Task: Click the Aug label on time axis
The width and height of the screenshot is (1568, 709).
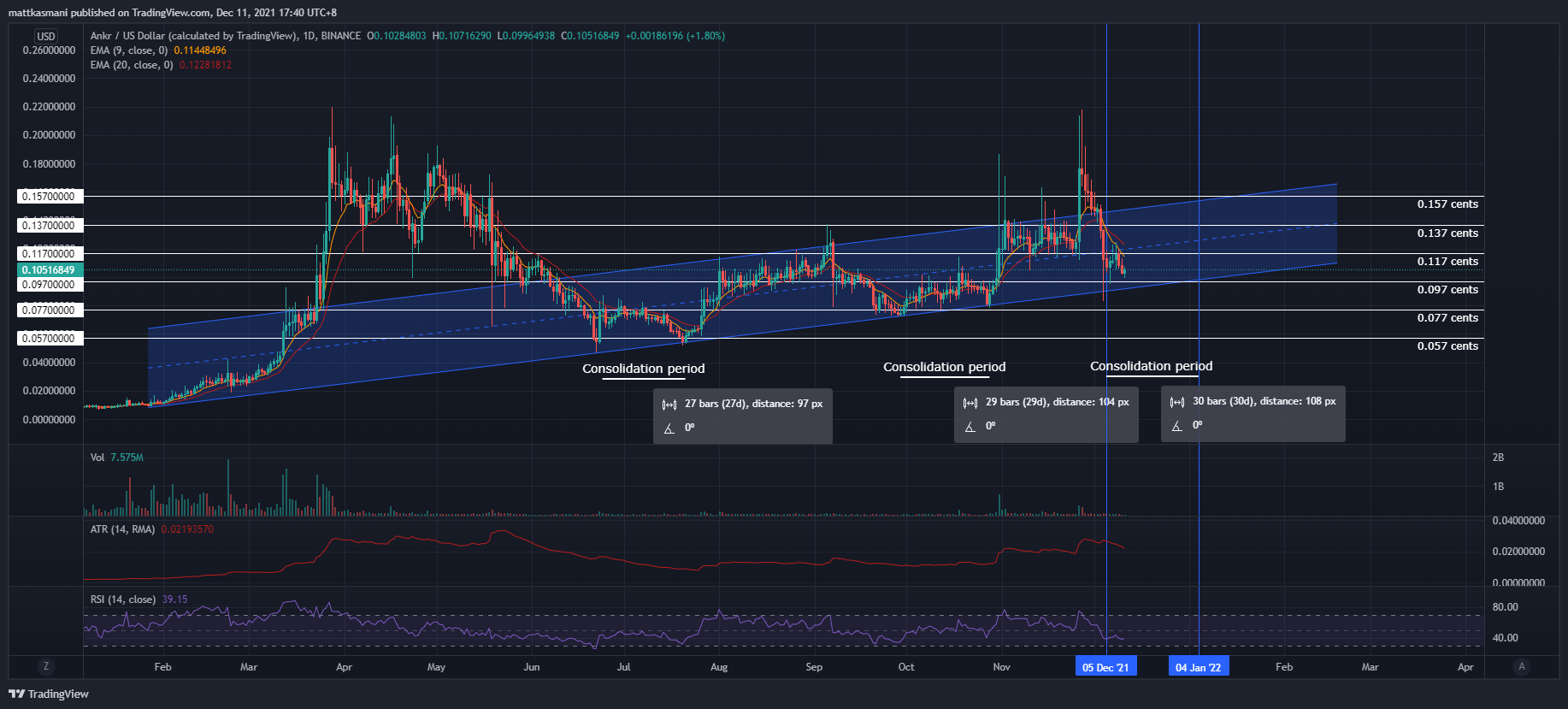Action: pos(719,667)
